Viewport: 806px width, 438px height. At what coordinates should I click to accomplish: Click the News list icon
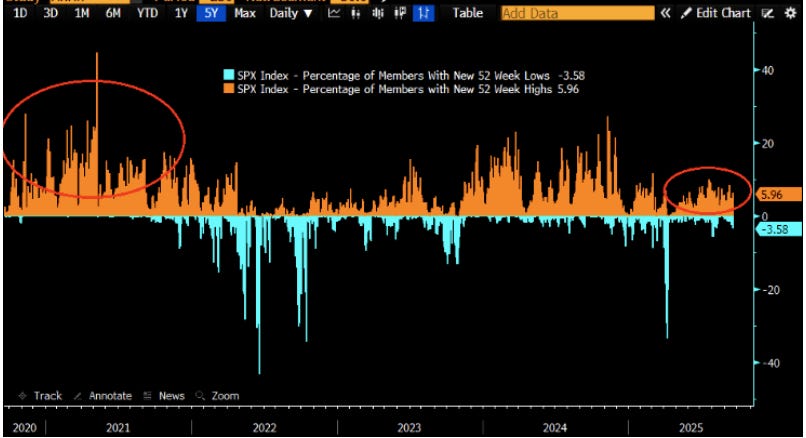pyautogui.click(x=148, y=396)
